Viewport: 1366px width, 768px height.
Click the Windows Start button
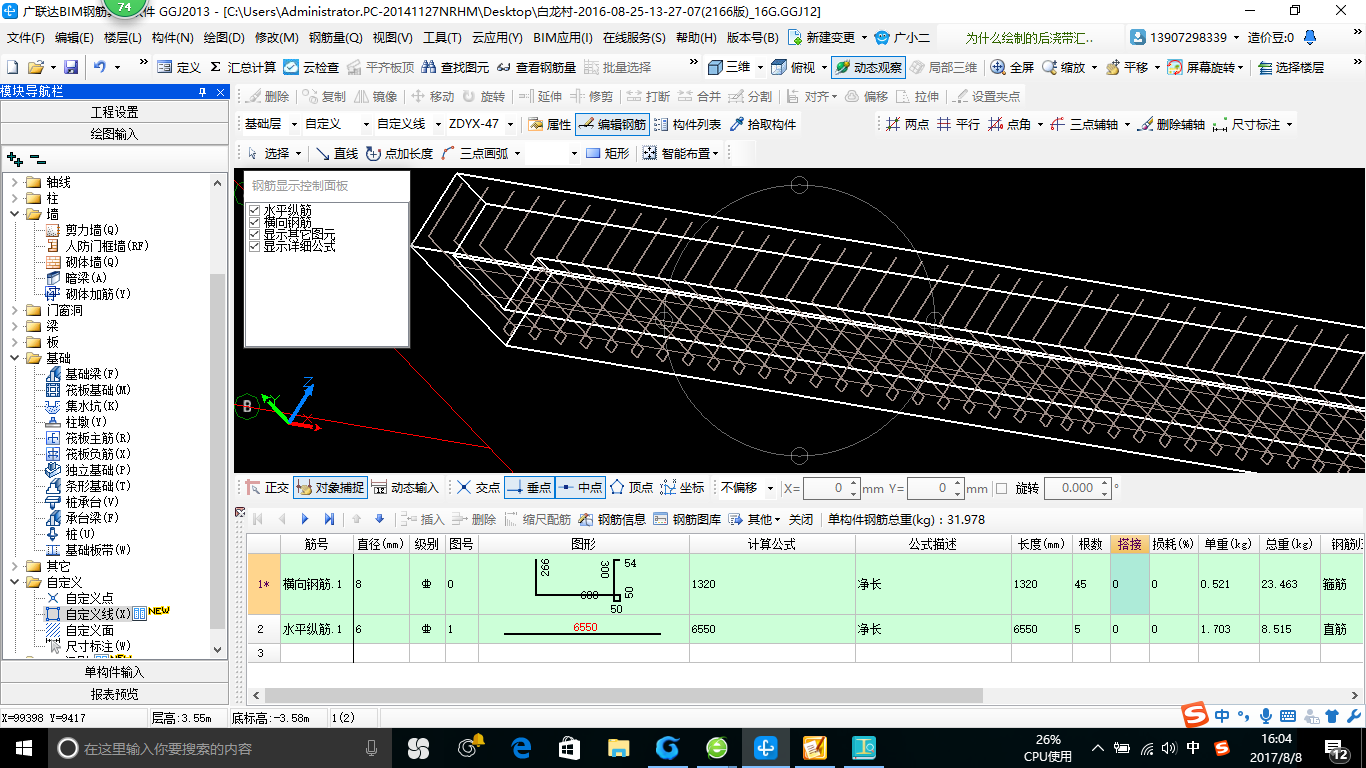[x=24, y=747]
